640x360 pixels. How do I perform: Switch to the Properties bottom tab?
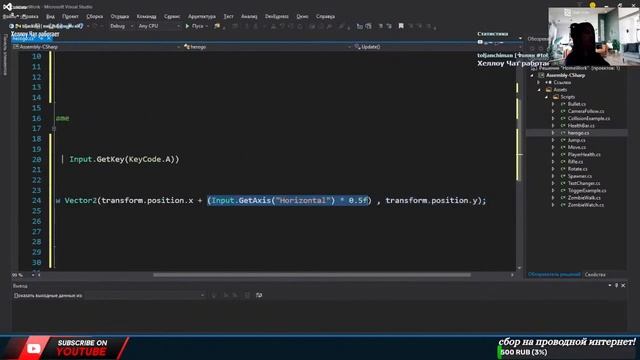click(x=595, y=275)
